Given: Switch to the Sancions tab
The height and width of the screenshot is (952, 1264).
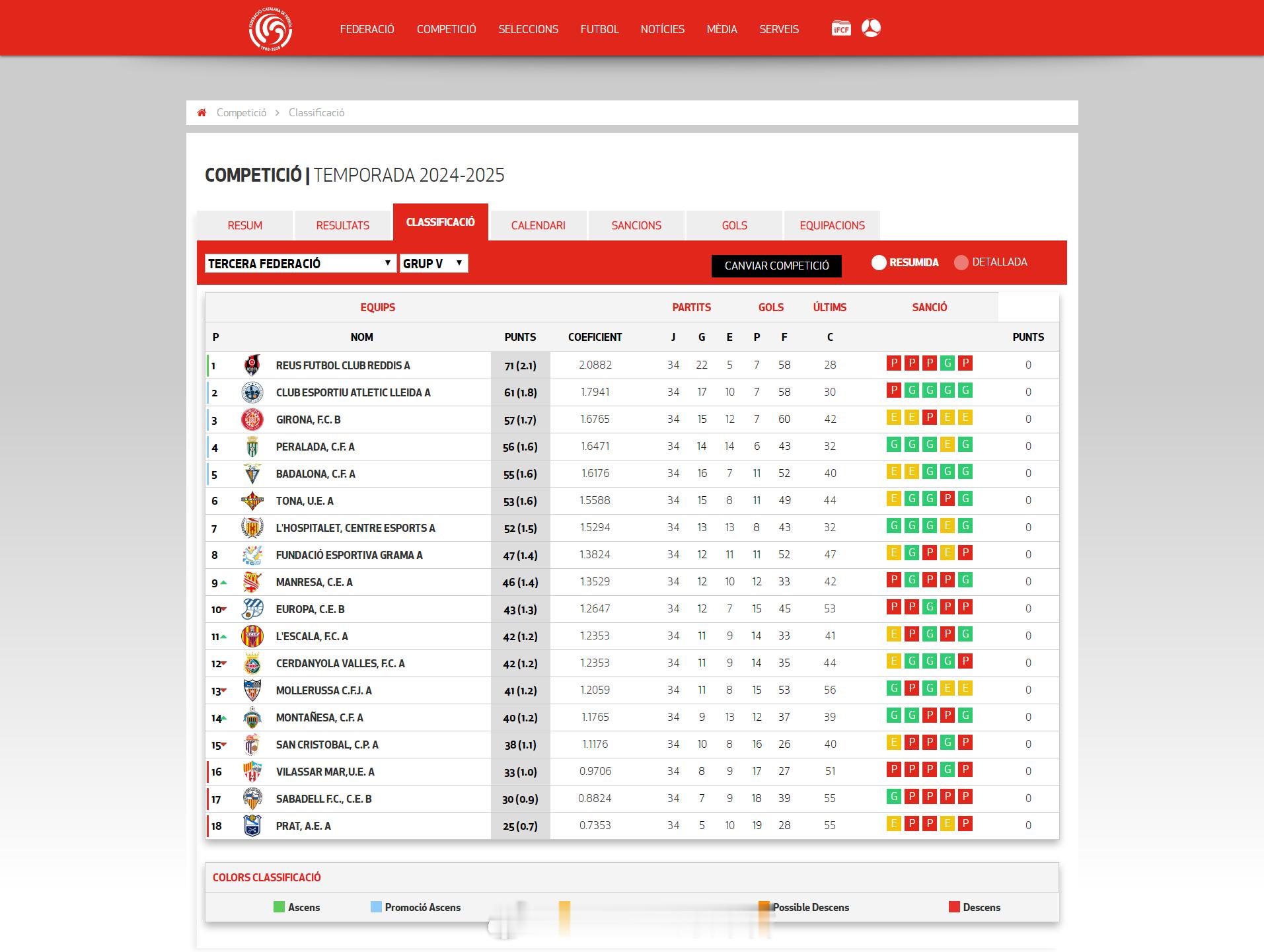Looking at the screenshot, I should point(636,225).
